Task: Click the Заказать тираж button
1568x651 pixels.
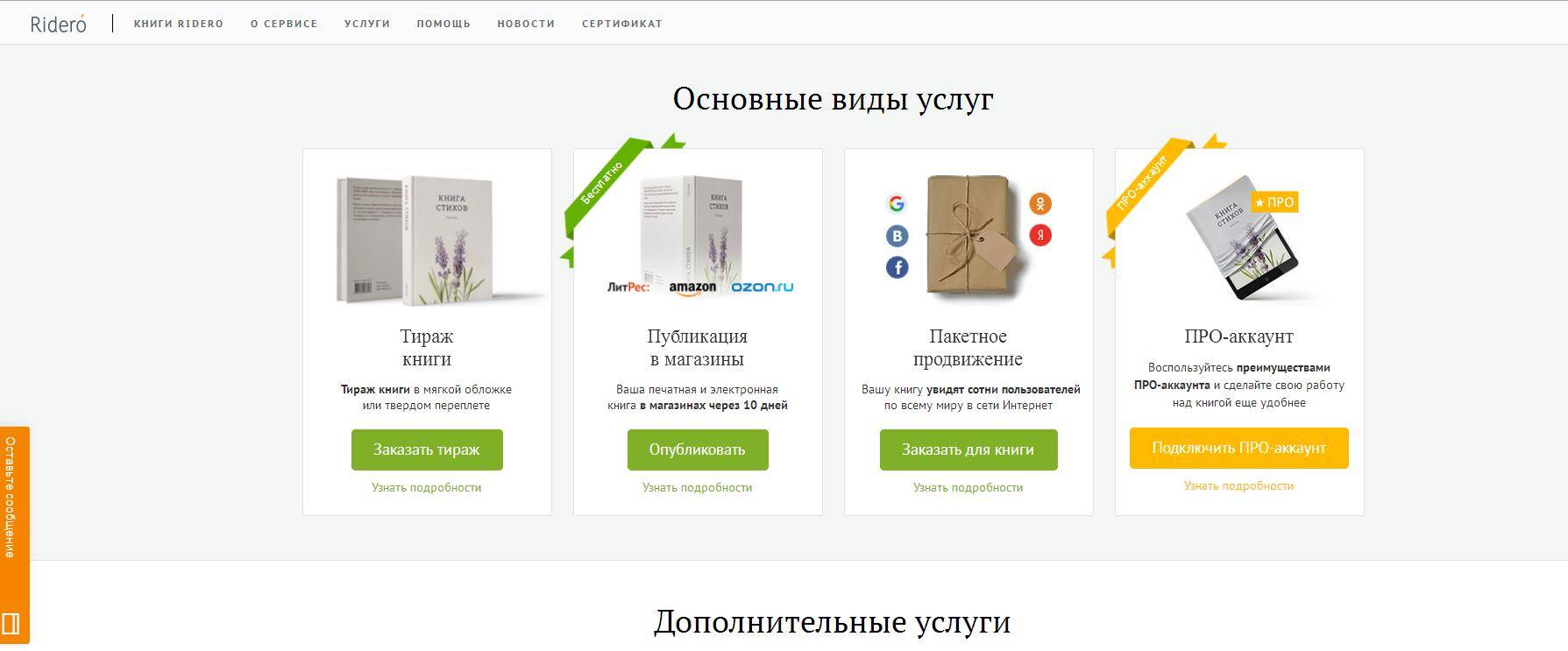Action: [427, 449]
